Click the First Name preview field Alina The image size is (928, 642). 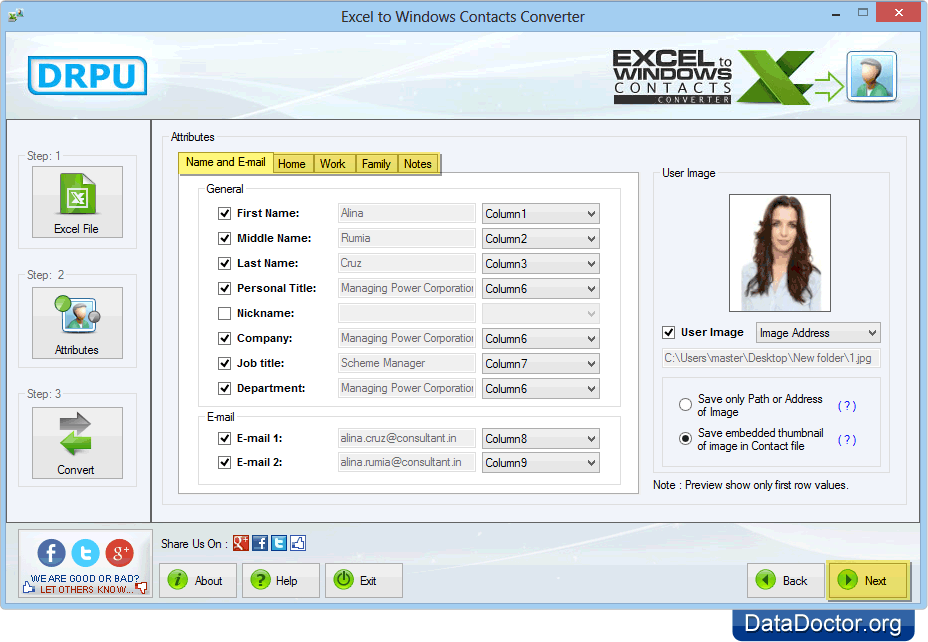[407, 213]
